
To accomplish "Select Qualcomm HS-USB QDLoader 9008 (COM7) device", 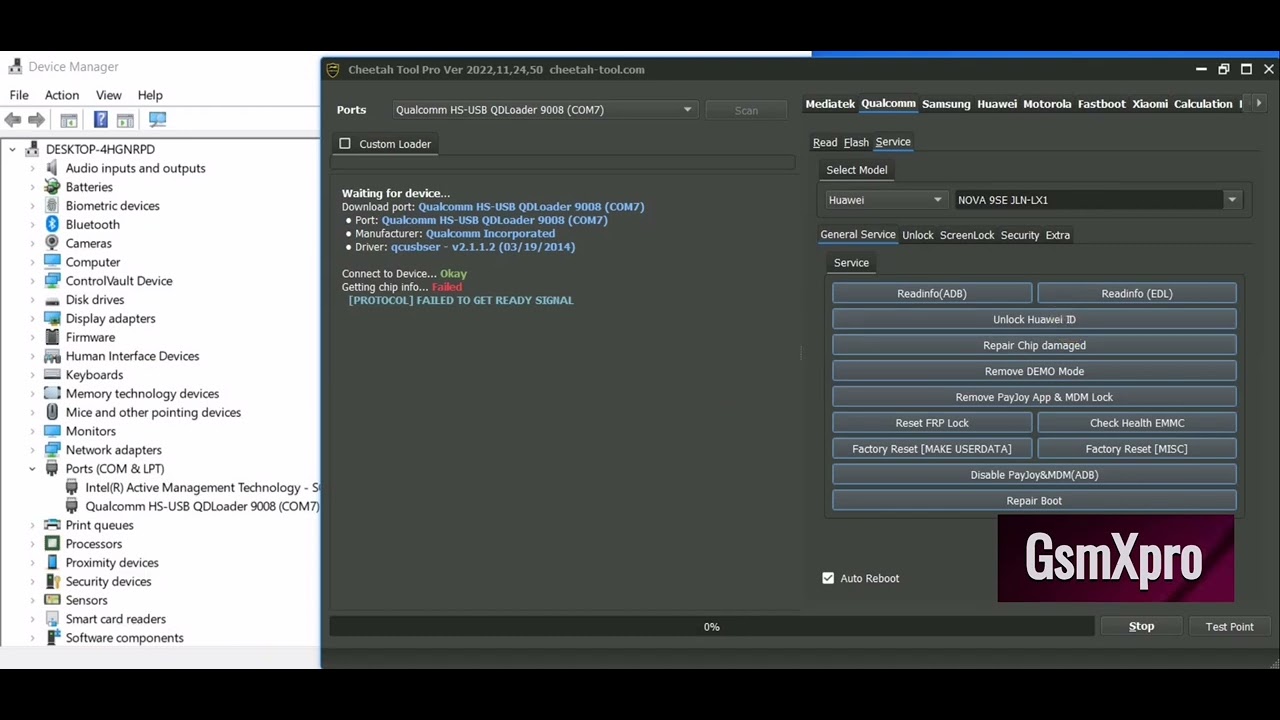I will click(202, 506).
